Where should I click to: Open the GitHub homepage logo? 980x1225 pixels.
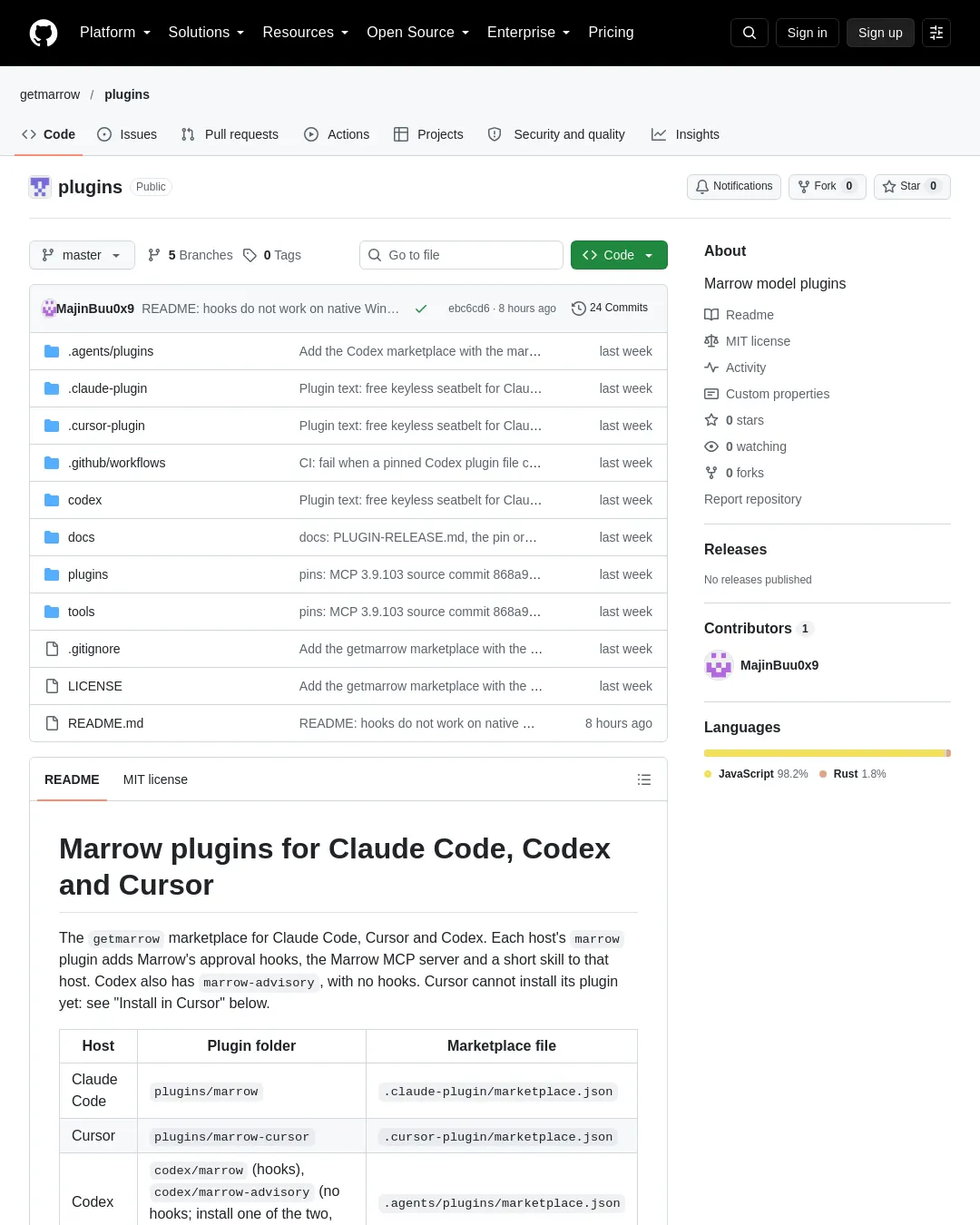[x=44, y=33]
